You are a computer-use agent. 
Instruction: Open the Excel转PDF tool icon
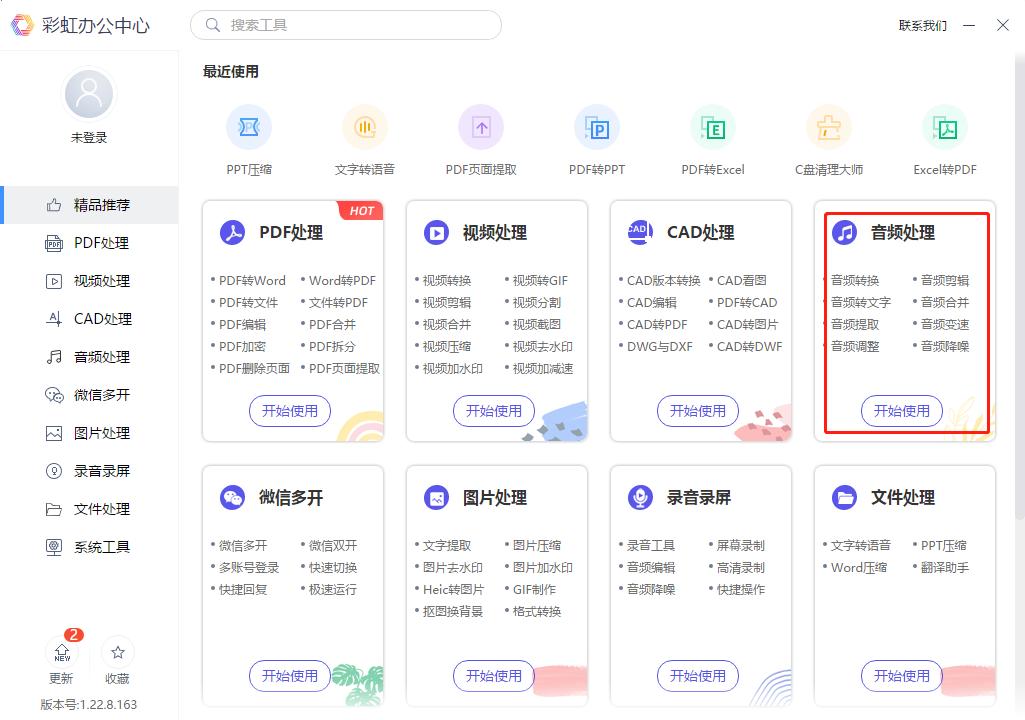(945, 127)
